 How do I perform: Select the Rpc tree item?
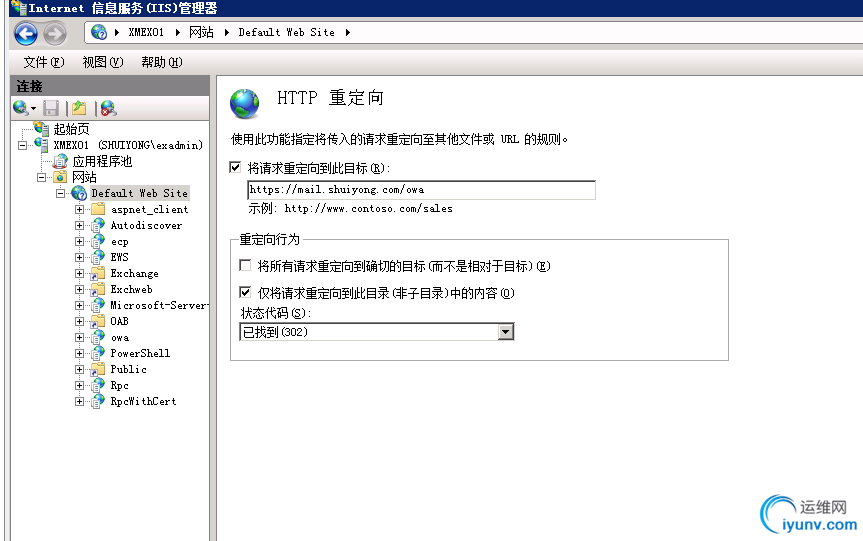(119, 385)
